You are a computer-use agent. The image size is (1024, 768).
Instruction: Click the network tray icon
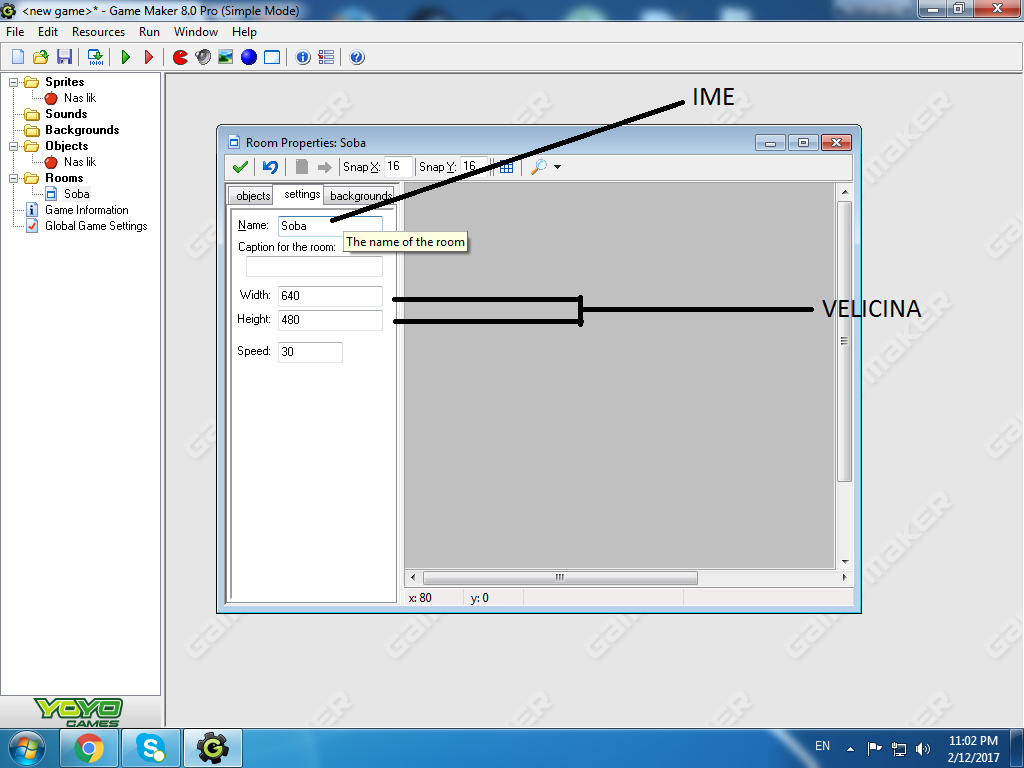click(x=899, y=749)
